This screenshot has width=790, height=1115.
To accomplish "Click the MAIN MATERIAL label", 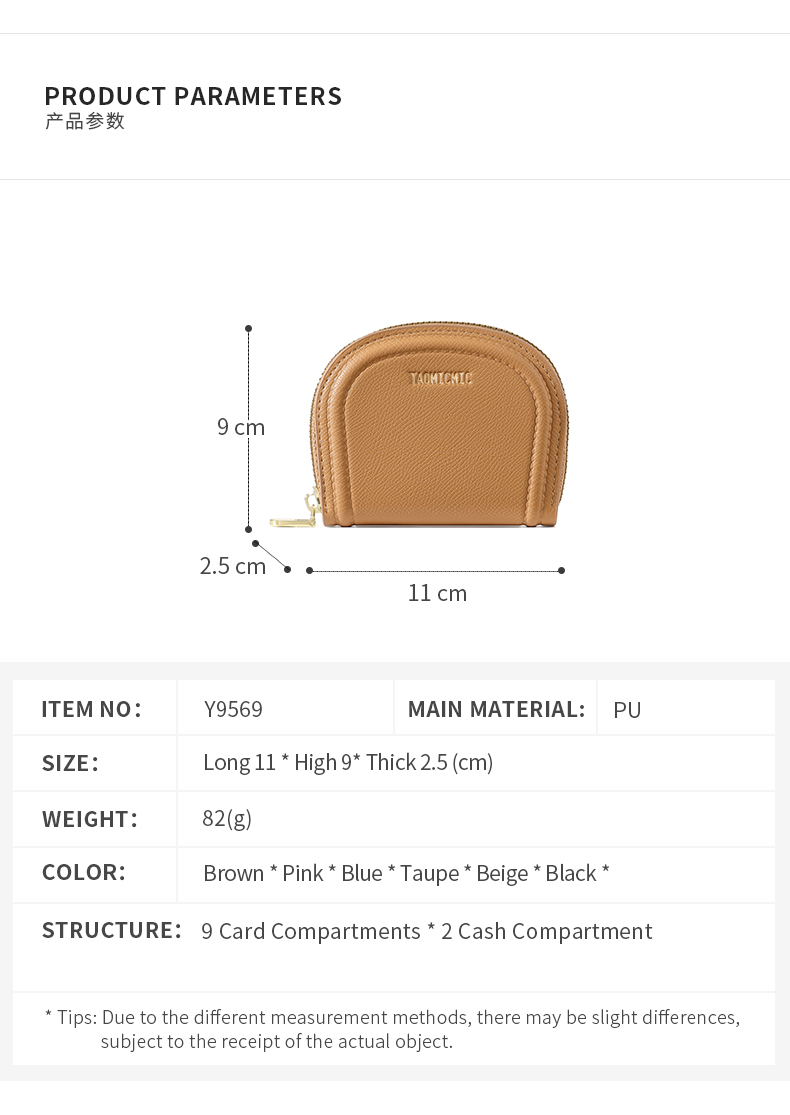I will click(496, 710).
